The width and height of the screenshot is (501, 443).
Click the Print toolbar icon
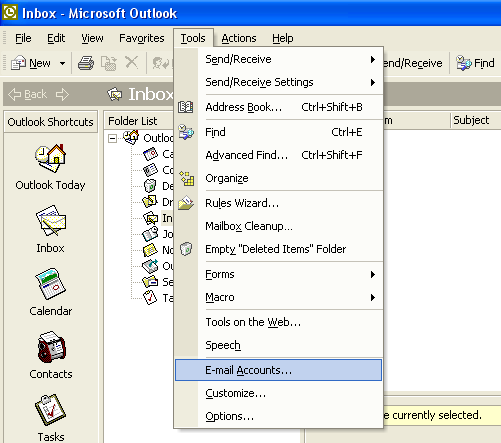pyautogui.click(x=86, y=63)
